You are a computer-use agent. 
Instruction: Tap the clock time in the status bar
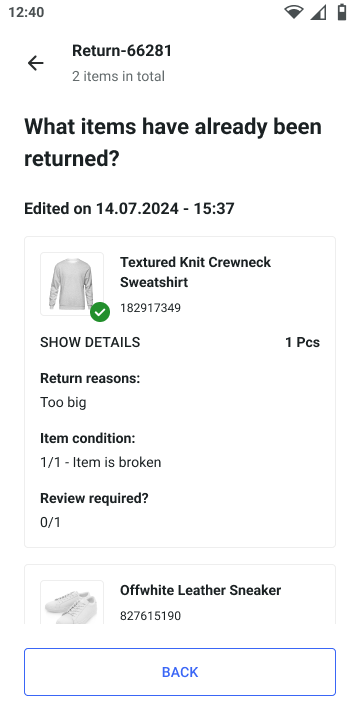[26, 12]
